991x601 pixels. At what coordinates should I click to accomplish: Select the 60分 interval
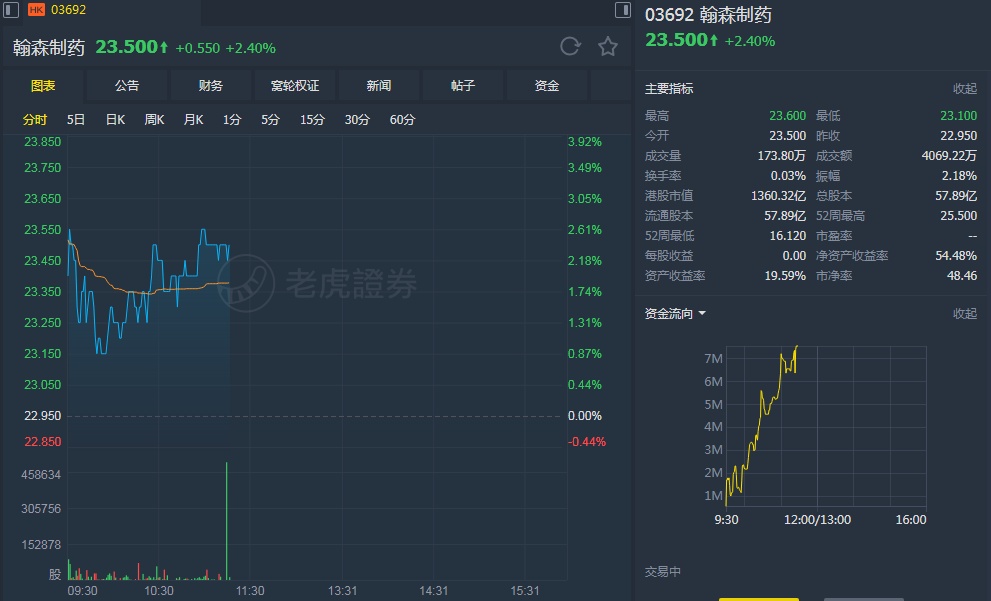click(x=403, y=119)
